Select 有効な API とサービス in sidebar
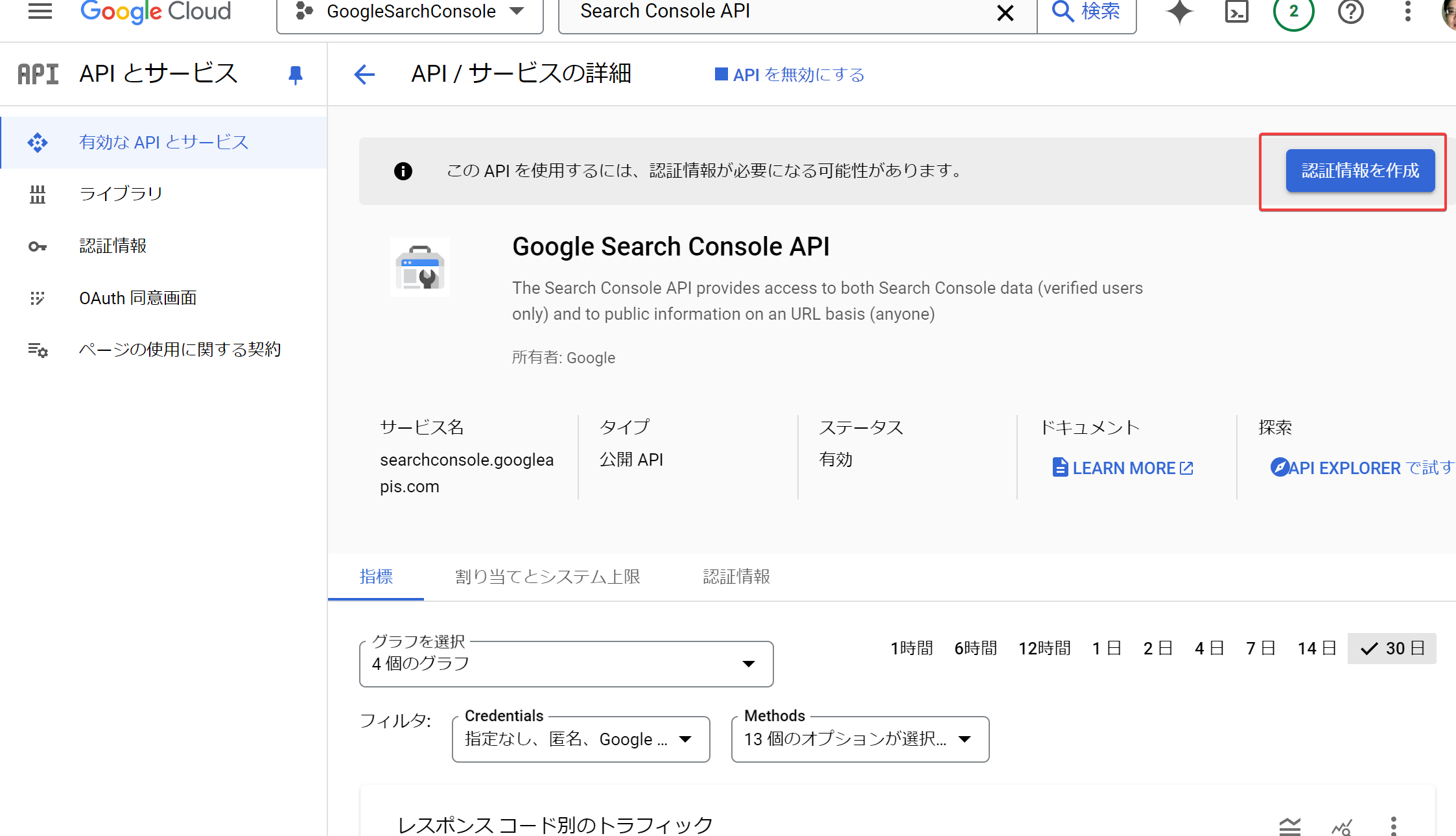The image size is (1456, 836). tap(164, 142)
